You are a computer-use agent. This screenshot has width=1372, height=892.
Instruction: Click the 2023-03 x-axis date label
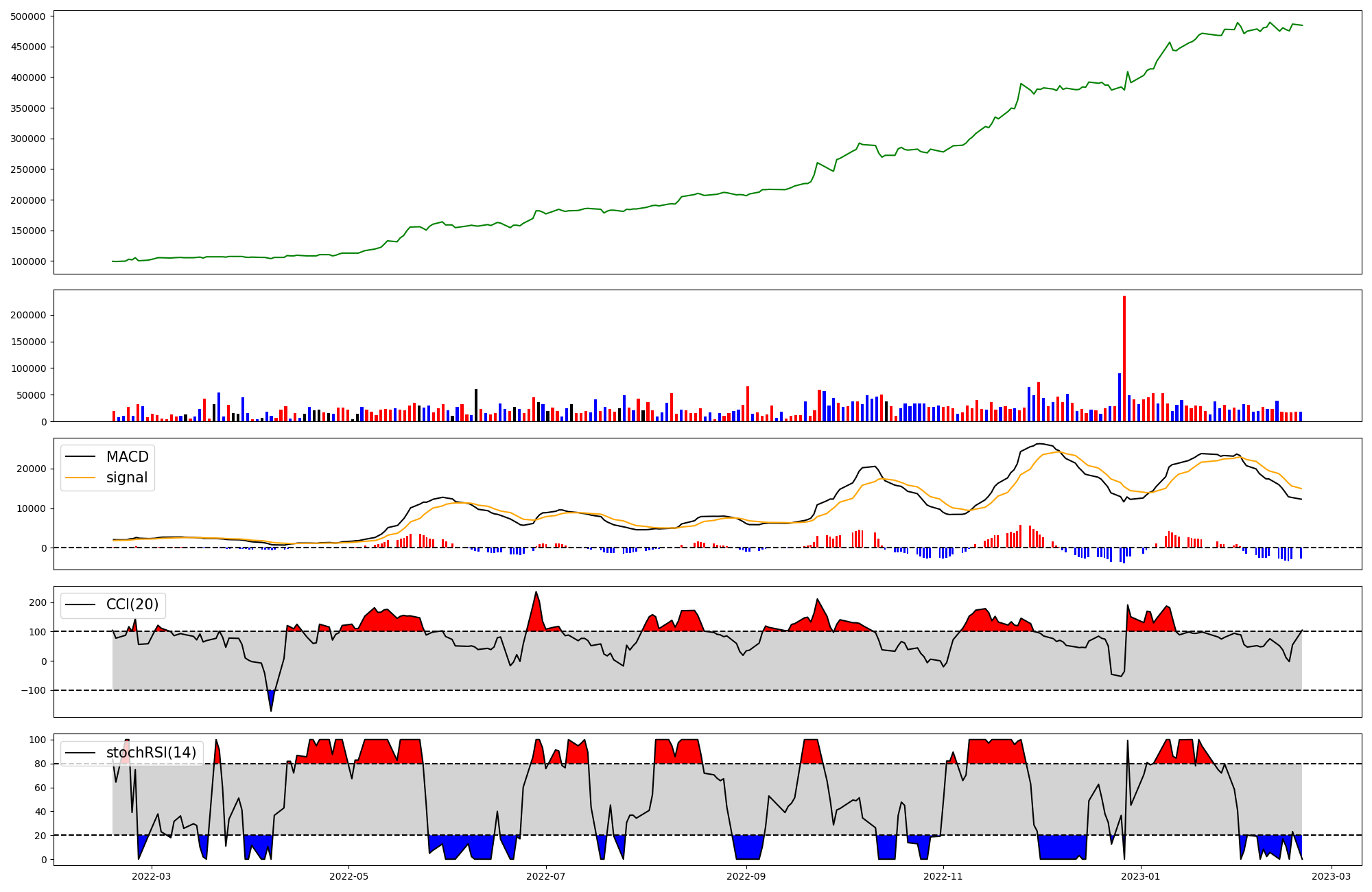pyautogui.click(x=1332, y=876)
